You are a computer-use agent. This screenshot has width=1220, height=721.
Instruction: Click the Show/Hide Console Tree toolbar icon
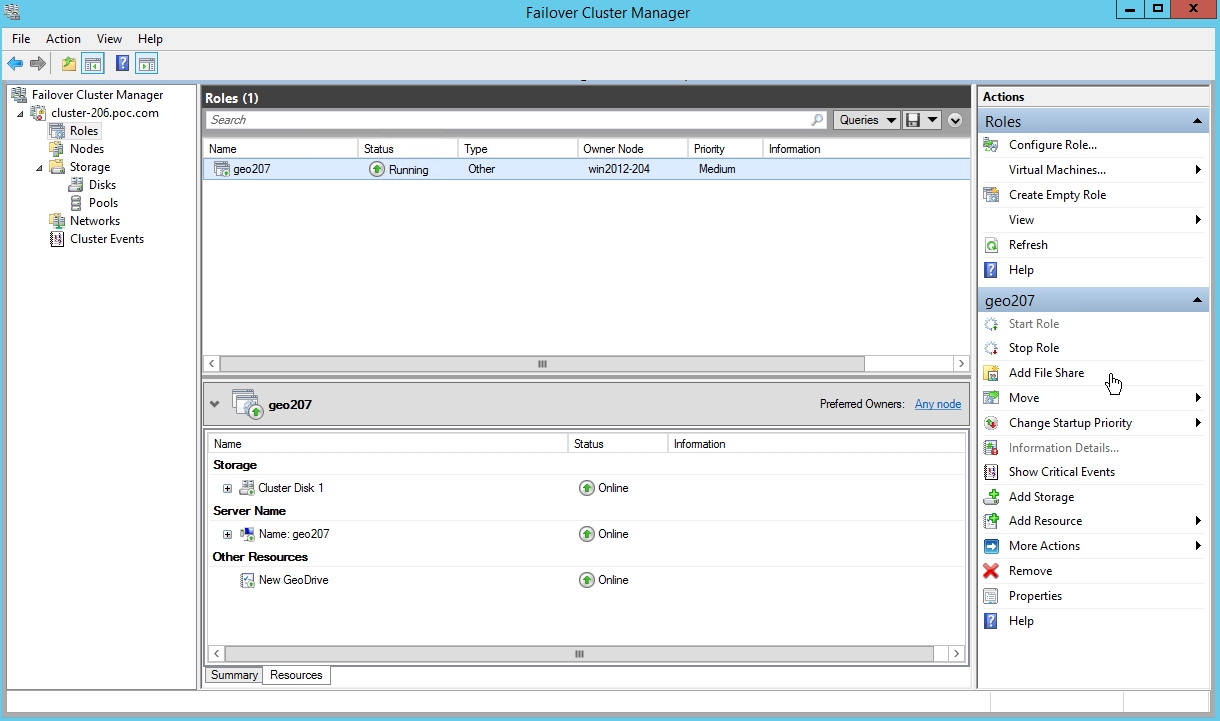[x=92, y=63]
